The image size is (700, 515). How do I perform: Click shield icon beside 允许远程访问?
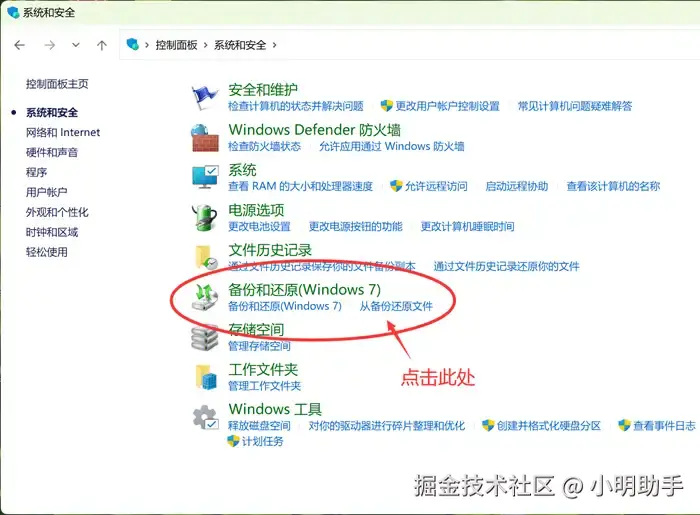pyautogui.click(x=396, y=186)
